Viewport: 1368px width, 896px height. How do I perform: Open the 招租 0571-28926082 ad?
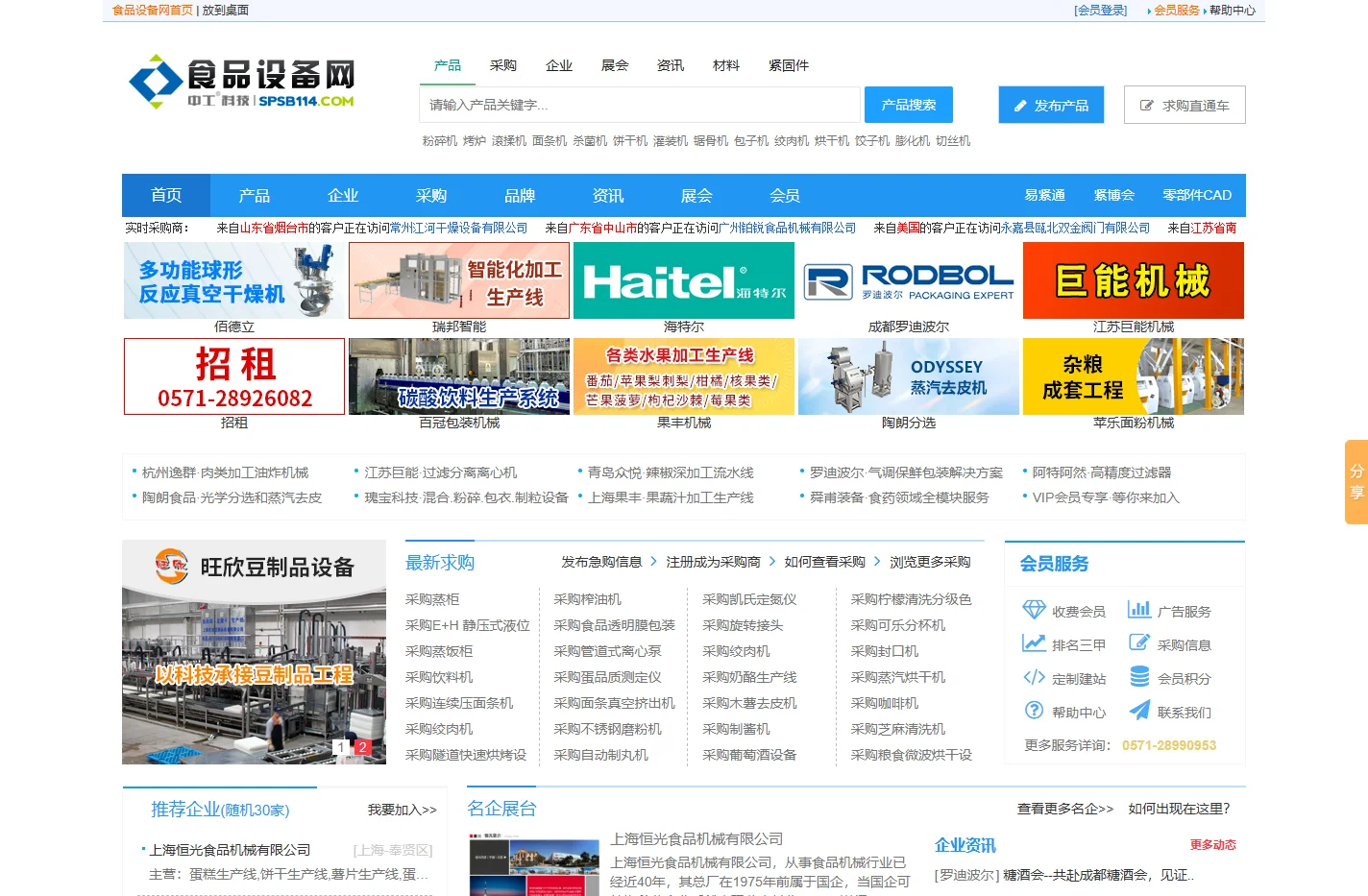pos(234,376)
